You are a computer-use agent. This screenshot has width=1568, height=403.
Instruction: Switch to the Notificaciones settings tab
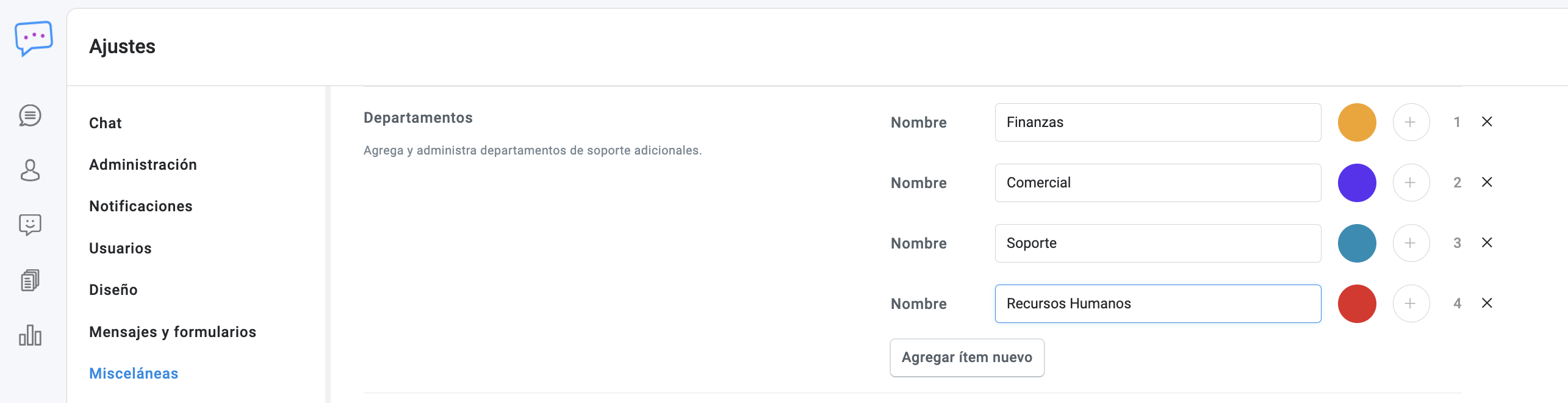[141, 206]
